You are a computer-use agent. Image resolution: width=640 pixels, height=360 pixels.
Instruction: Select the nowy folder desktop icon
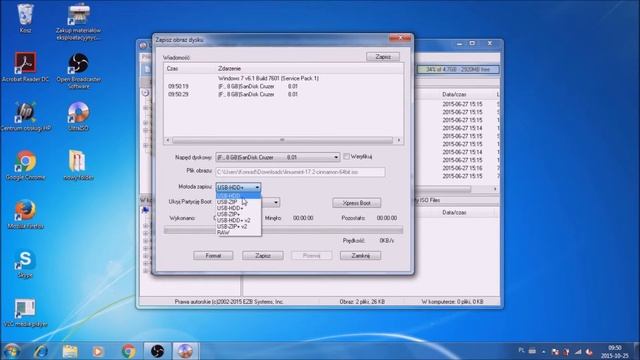[x=78, y=165]
